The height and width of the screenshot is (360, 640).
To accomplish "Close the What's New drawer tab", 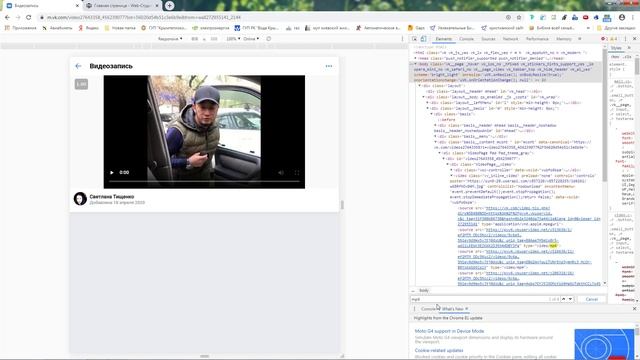I will 467,309.
